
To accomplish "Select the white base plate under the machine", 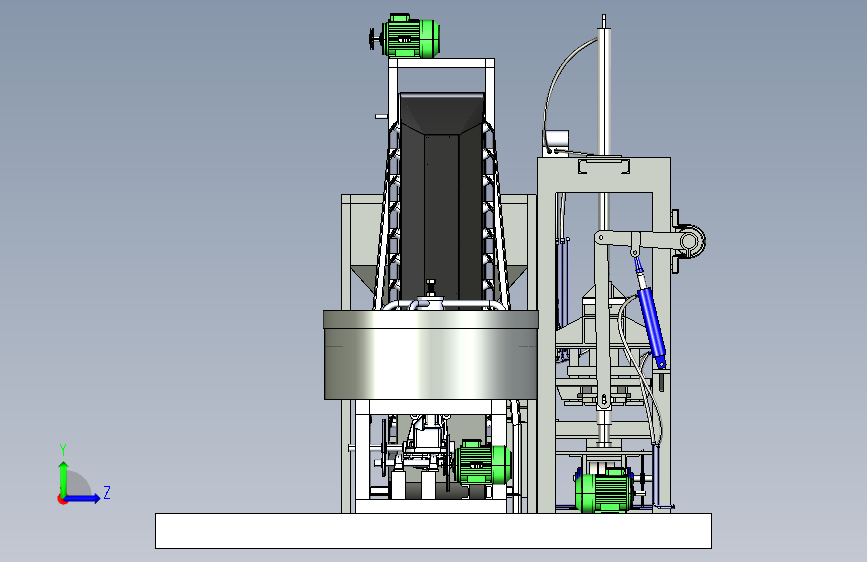I will point(434,531).
